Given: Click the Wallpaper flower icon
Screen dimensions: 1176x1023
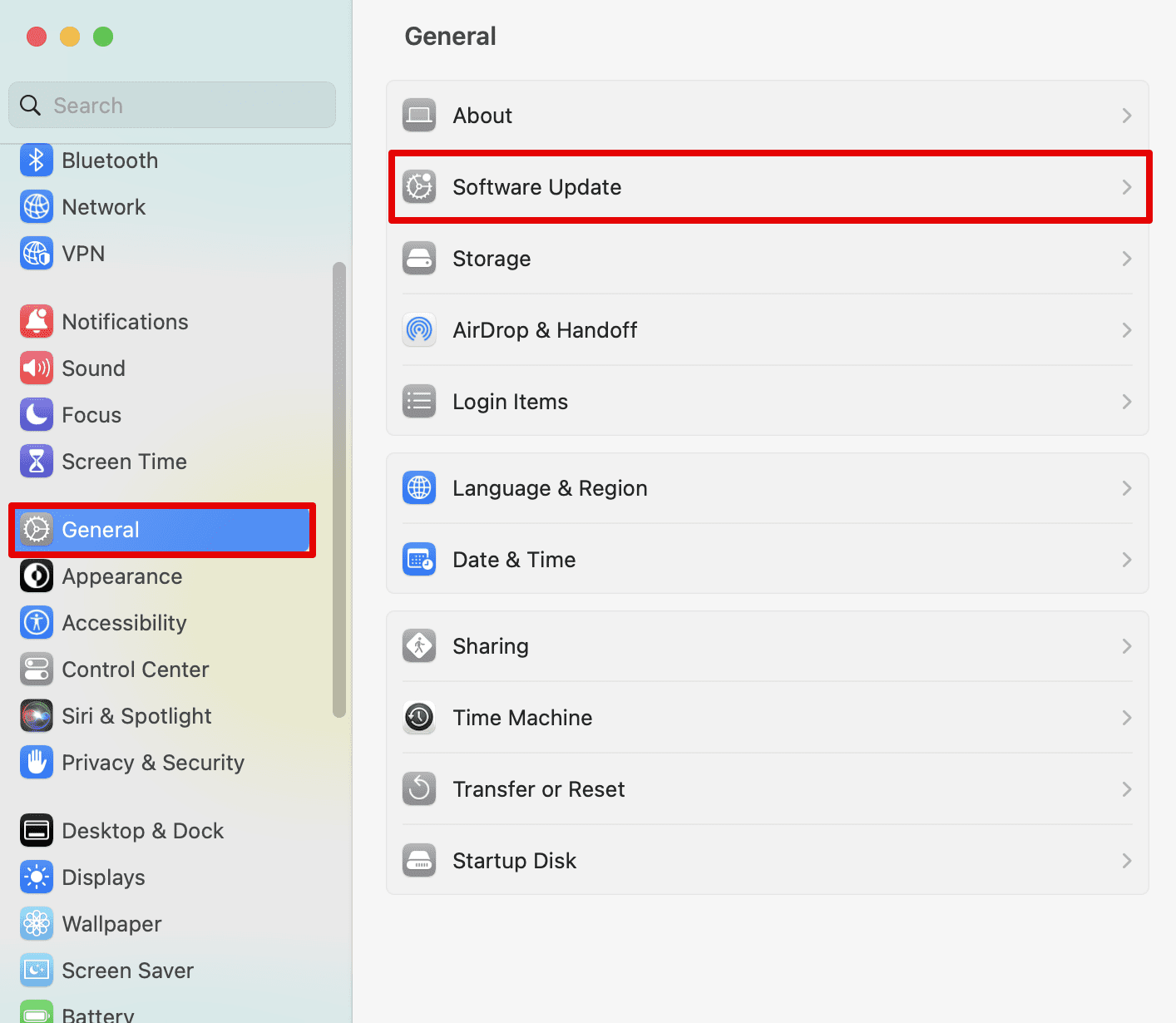Looking at the screenshot, I should [x=37, y=924].
